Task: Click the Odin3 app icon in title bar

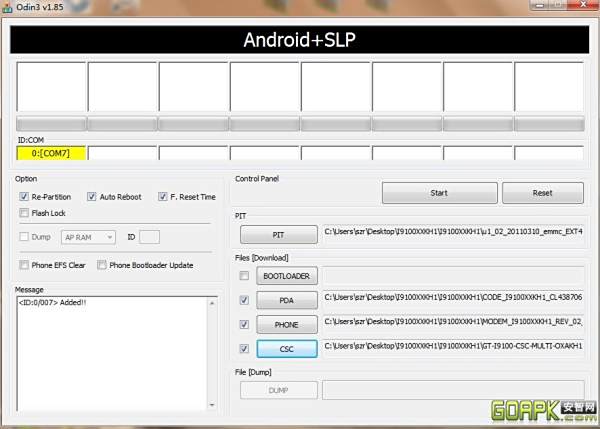Action: click(7, 7)
